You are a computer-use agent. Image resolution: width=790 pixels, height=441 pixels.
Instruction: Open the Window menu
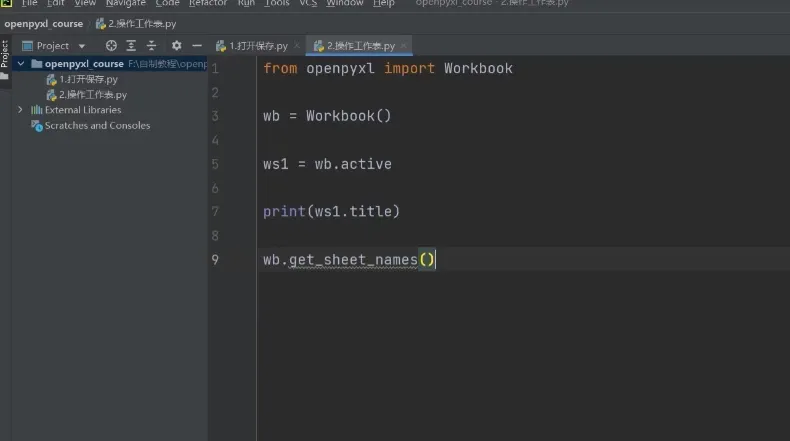pyautogui.click(x=344, y=3)
